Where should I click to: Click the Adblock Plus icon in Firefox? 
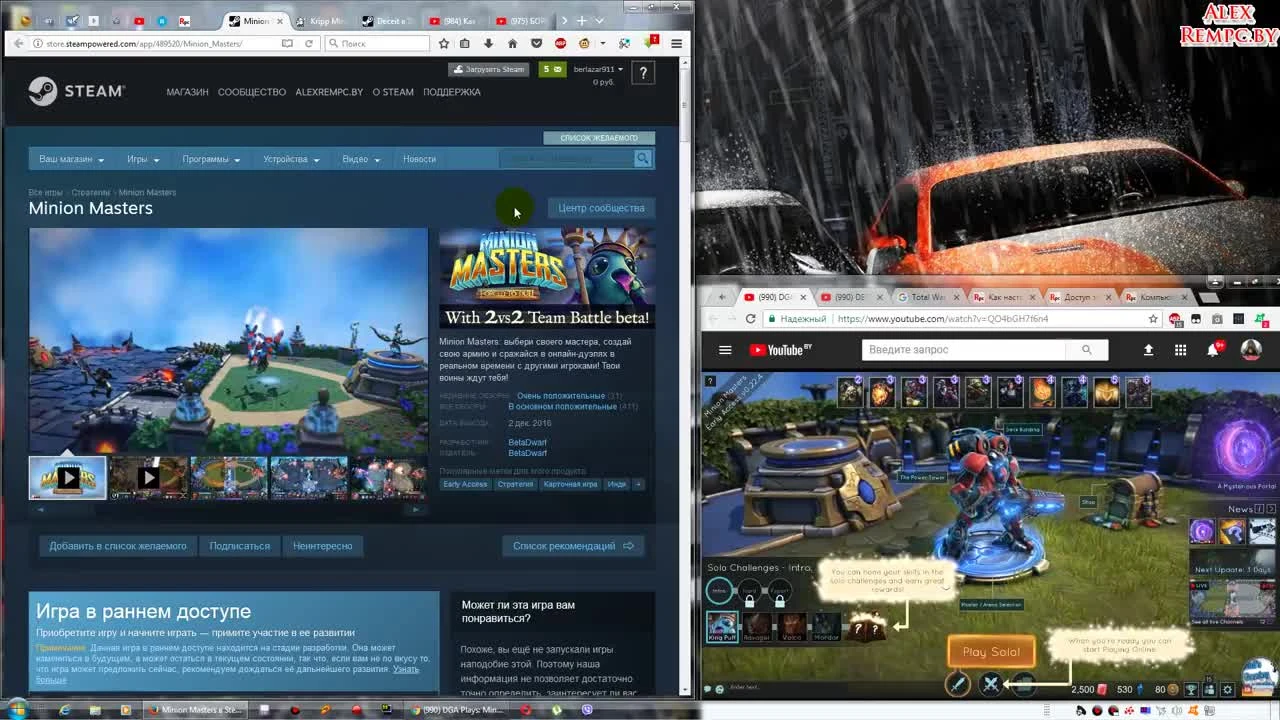click(x=560, y=43)
